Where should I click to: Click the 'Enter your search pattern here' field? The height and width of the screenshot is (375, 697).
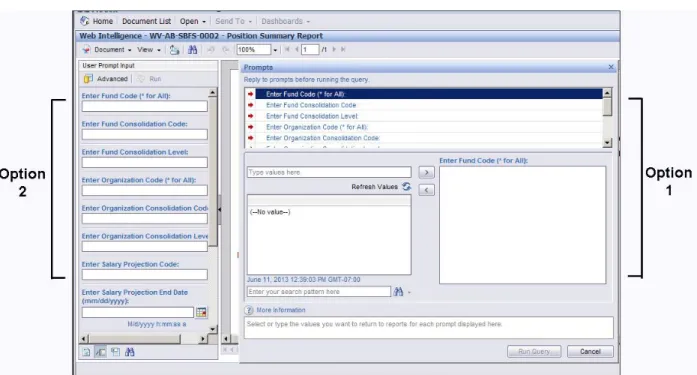click(319, 291)
